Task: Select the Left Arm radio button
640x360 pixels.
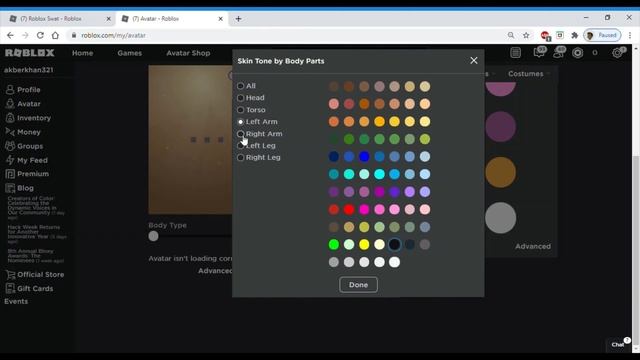Action: pos(240,122)
